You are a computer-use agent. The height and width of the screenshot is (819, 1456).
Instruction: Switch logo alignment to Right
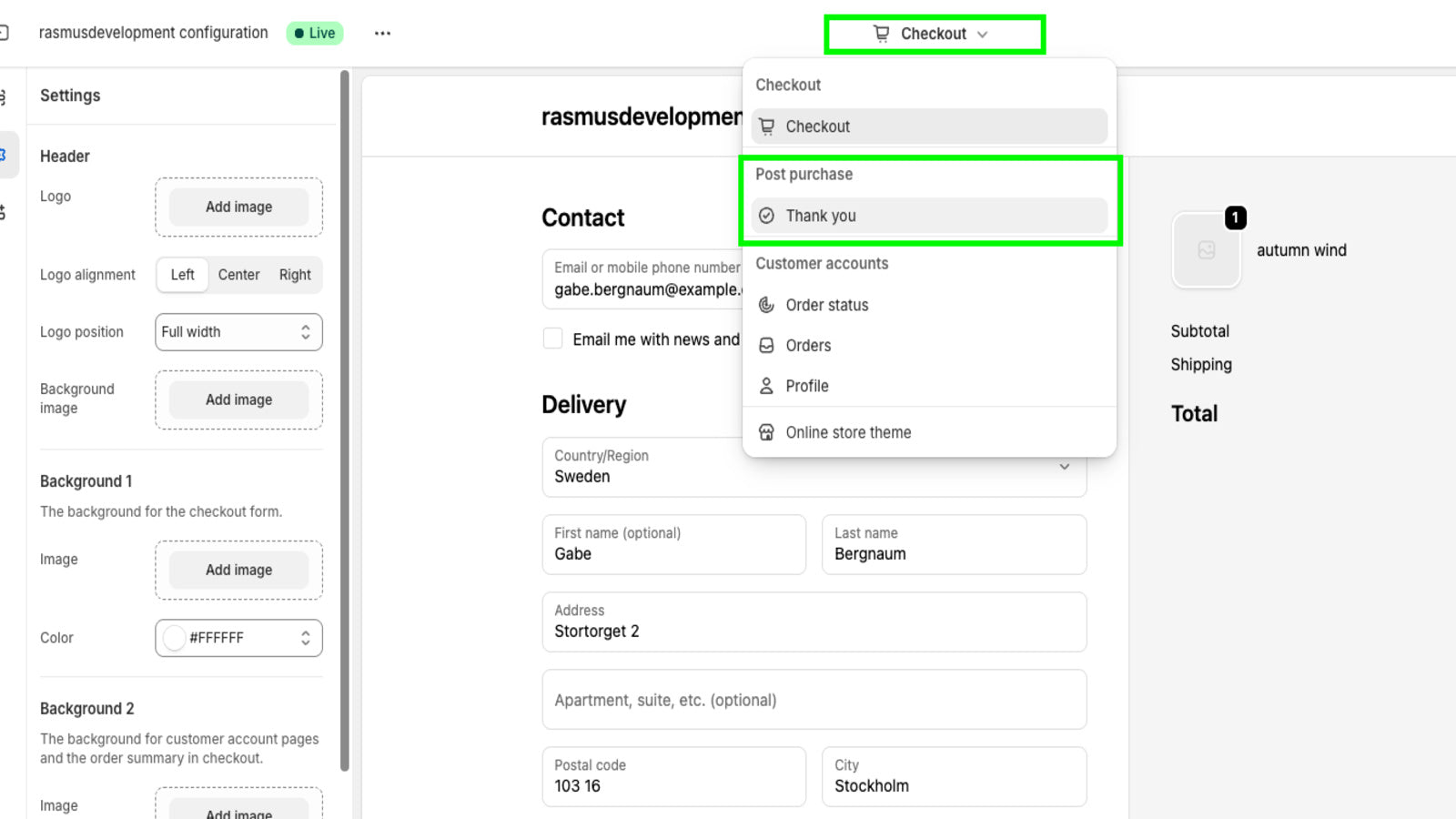(295, 274)
